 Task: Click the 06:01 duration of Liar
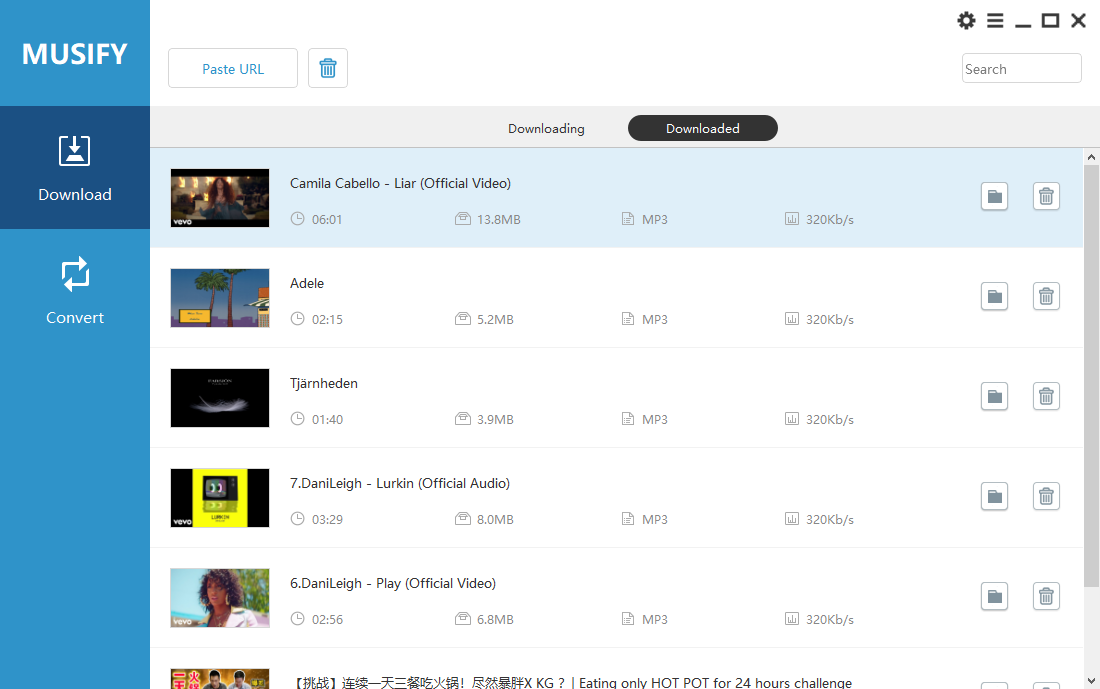pos(327,220)
